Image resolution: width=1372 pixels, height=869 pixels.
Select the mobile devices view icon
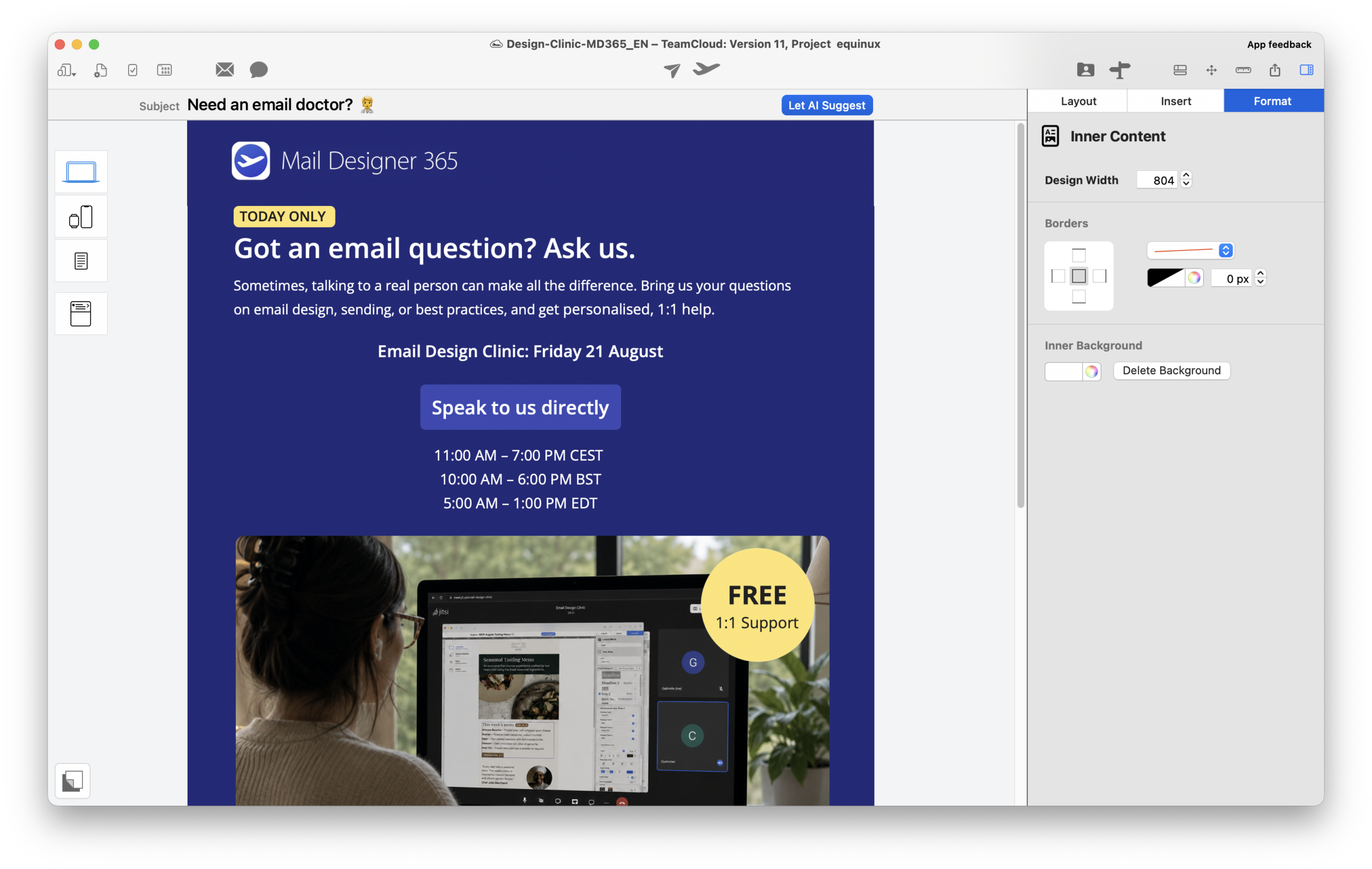click(81, 217)
